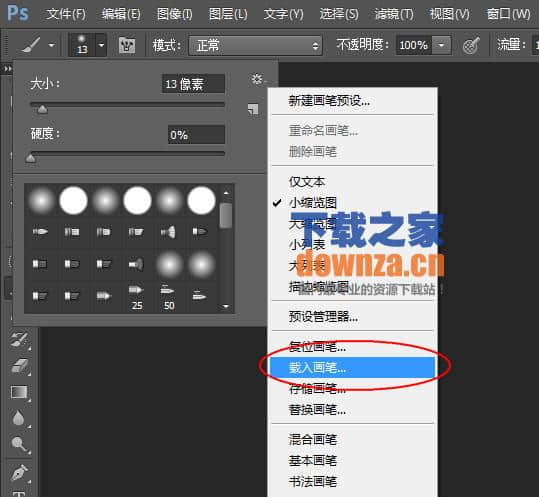This screenshot has width=539, height=497.
Task: Select the brush preset labeled 50
Action: click(168, 297)
